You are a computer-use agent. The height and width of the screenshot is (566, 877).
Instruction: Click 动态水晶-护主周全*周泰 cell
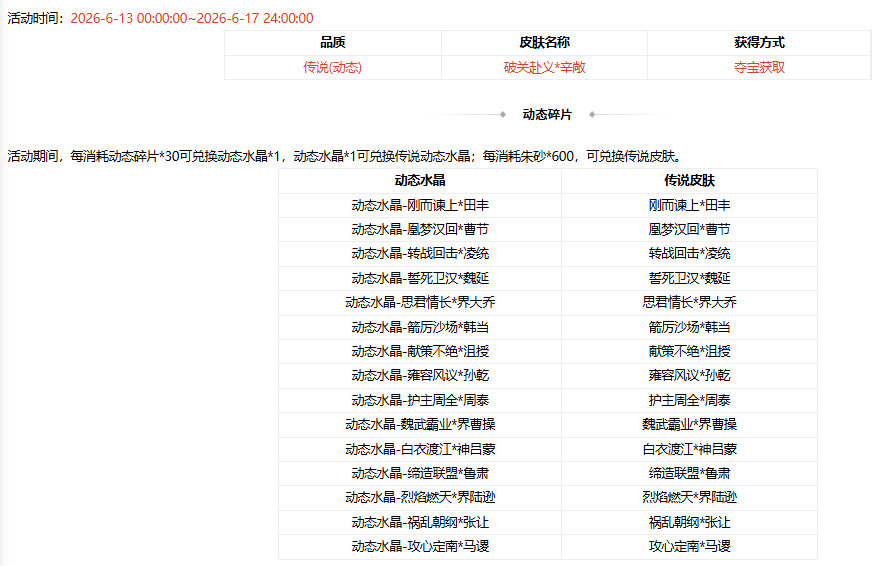[x=420, y=400]
